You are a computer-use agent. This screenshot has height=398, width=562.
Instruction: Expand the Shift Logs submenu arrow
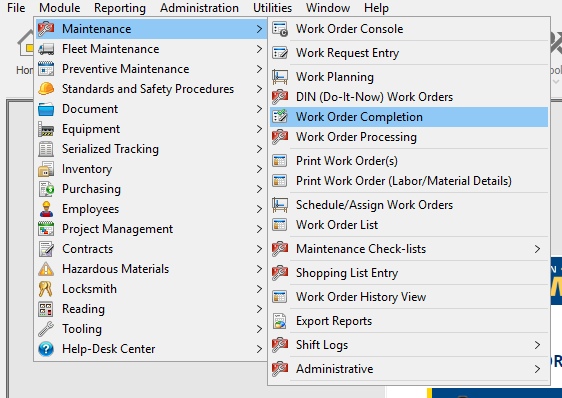pos(537,345)
